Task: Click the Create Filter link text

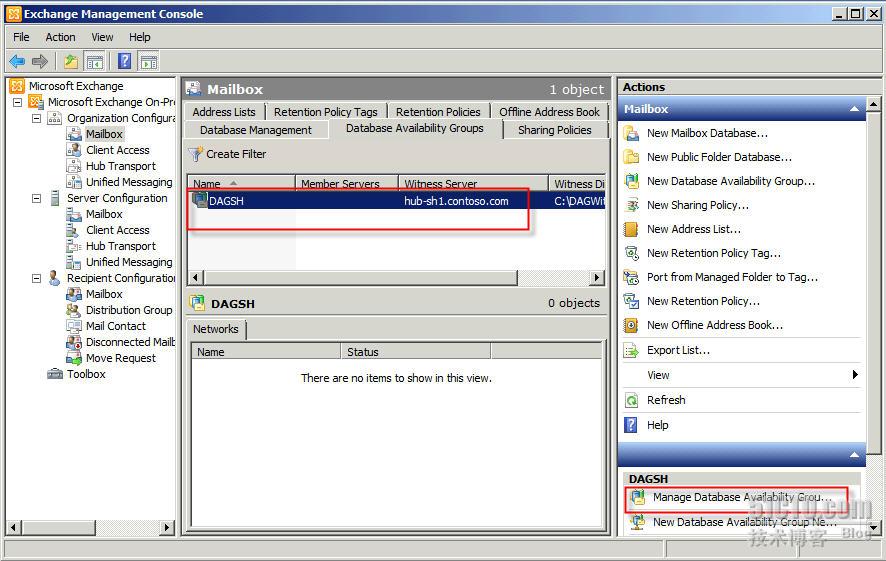Action: (236, 154)
